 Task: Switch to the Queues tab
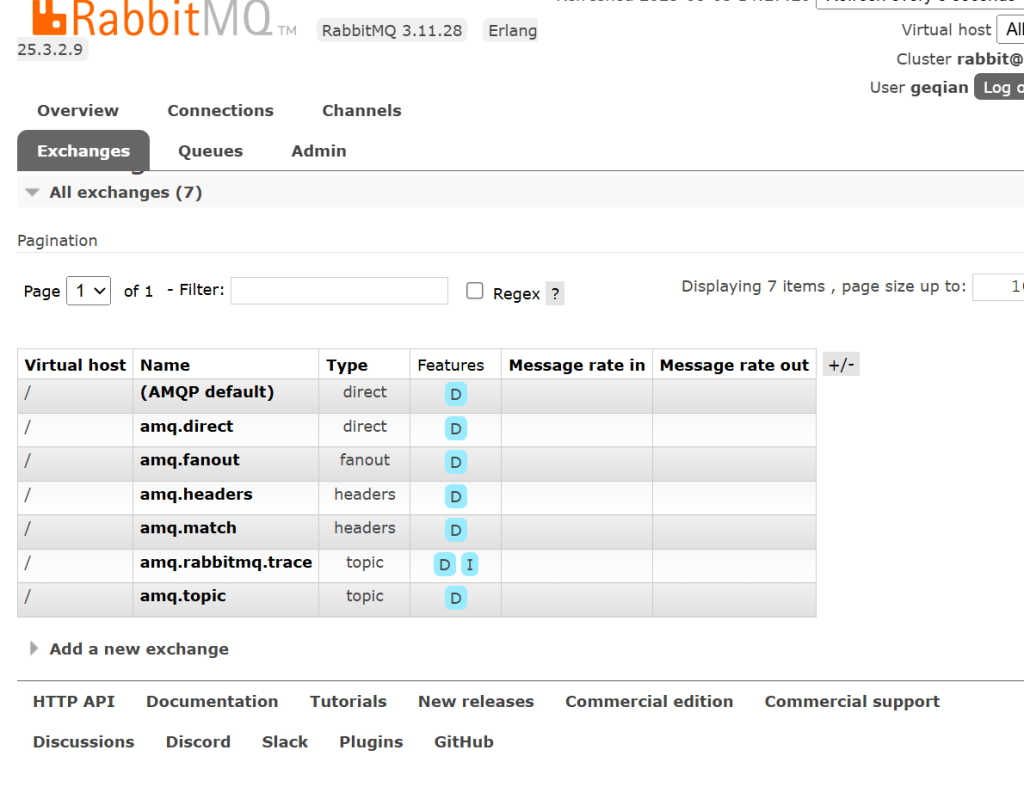[210, 151]
